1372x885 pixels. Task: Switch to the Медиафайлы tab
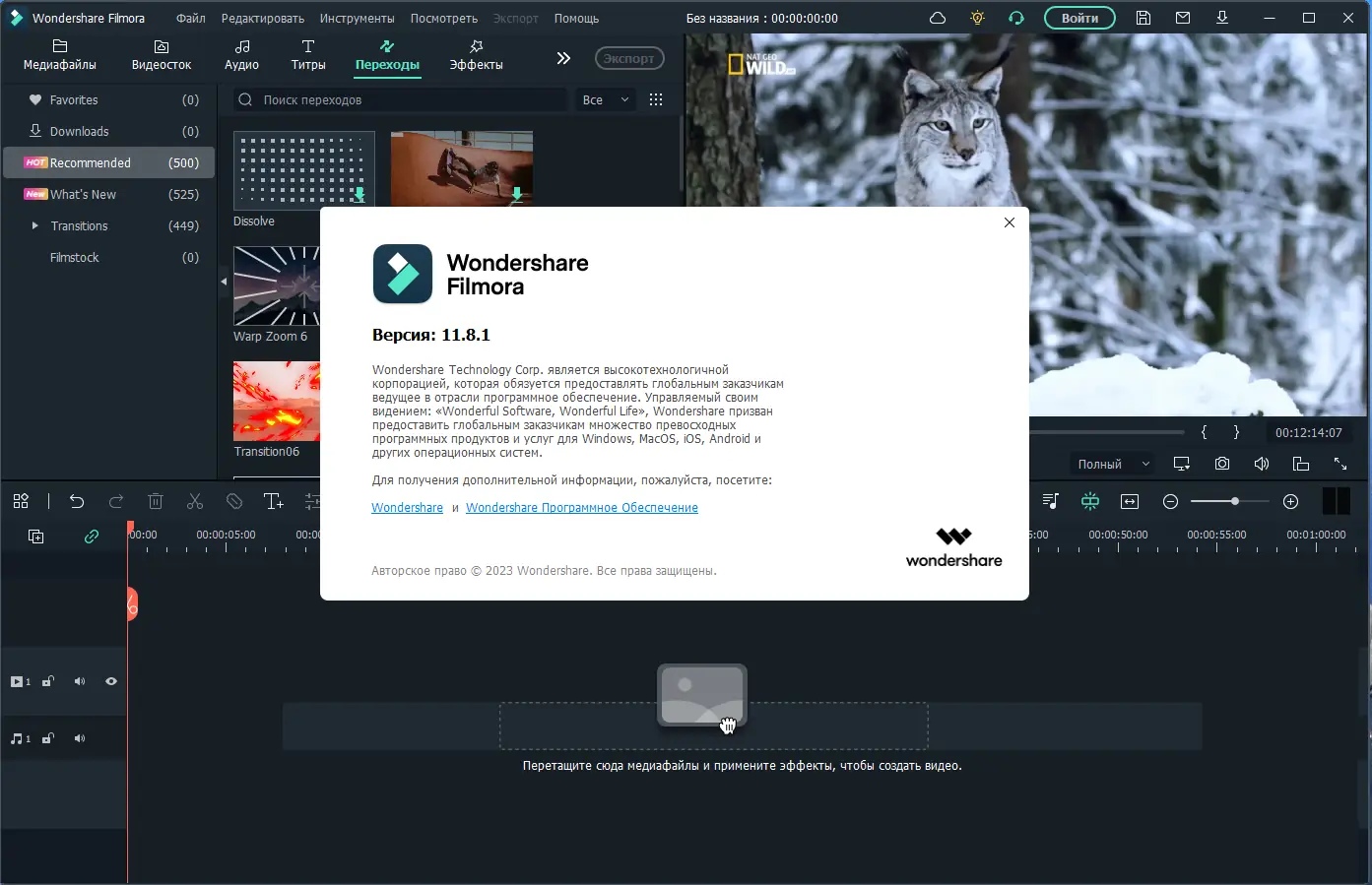pyautogui.click(x=60, y=56)
